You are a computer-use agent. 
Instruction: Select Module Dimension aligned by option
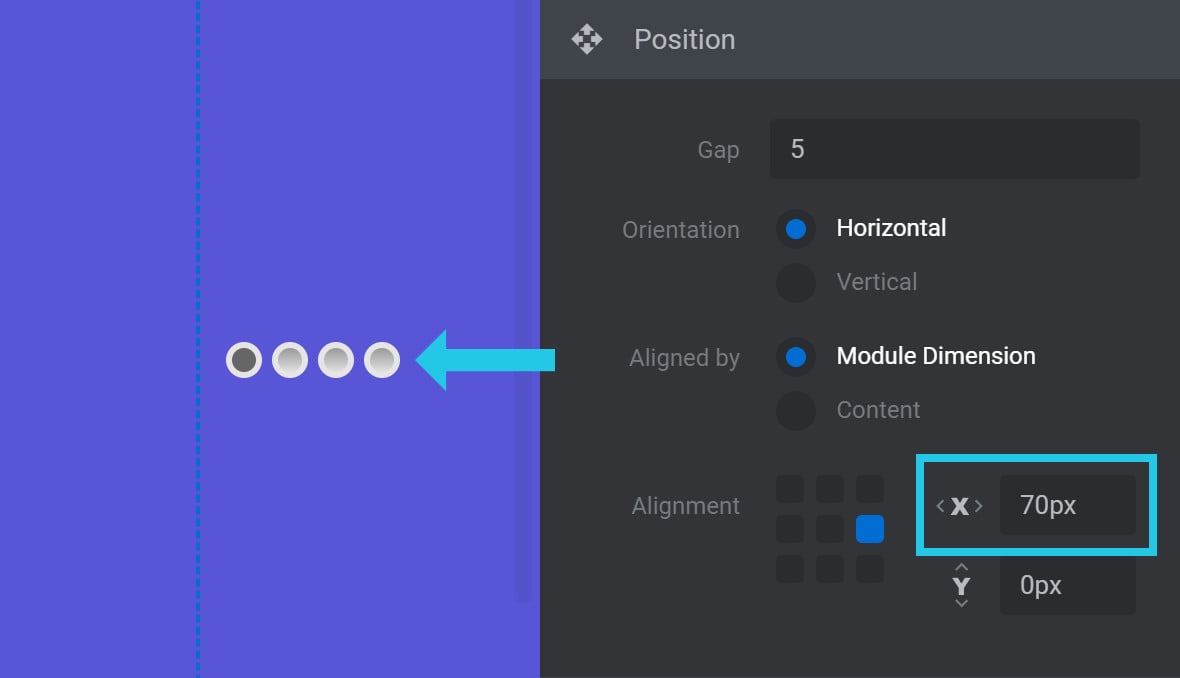[x=796, y=357]
